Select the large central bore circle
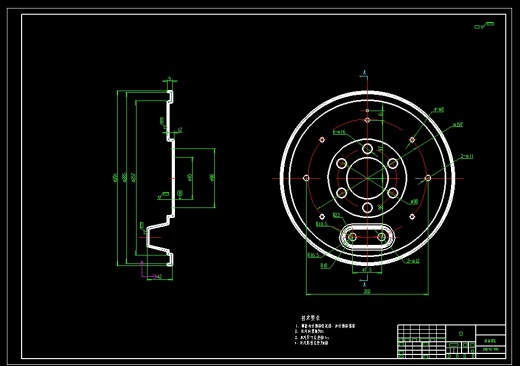Viewport: 520px width, 366px height. pos(367,178)
